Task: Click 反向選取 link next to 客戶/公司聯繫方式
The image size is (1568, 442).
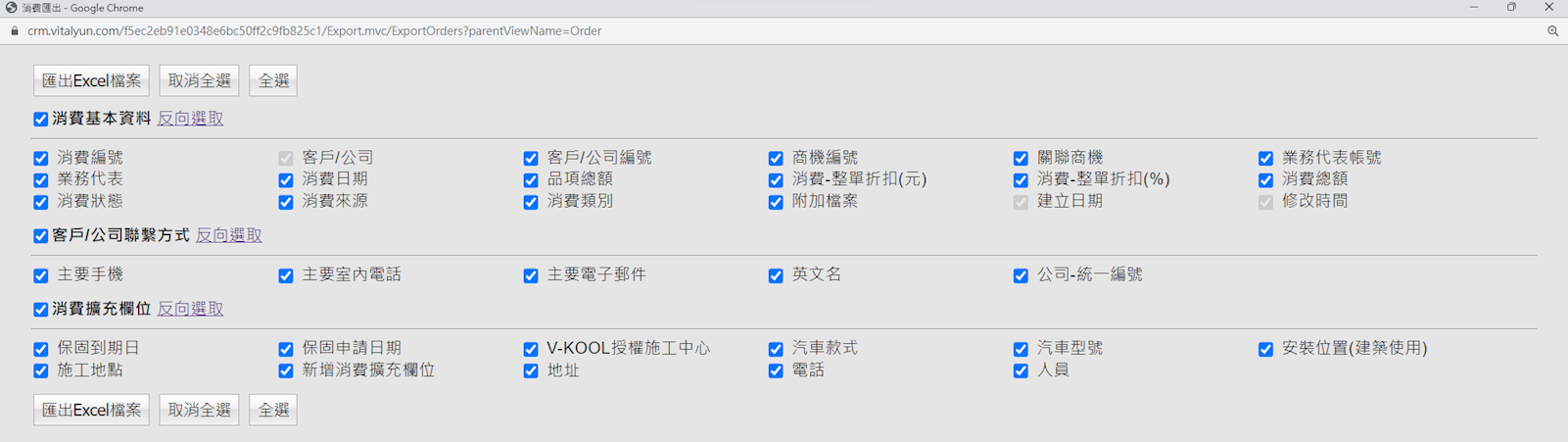Action: click(x=228, y=235)
